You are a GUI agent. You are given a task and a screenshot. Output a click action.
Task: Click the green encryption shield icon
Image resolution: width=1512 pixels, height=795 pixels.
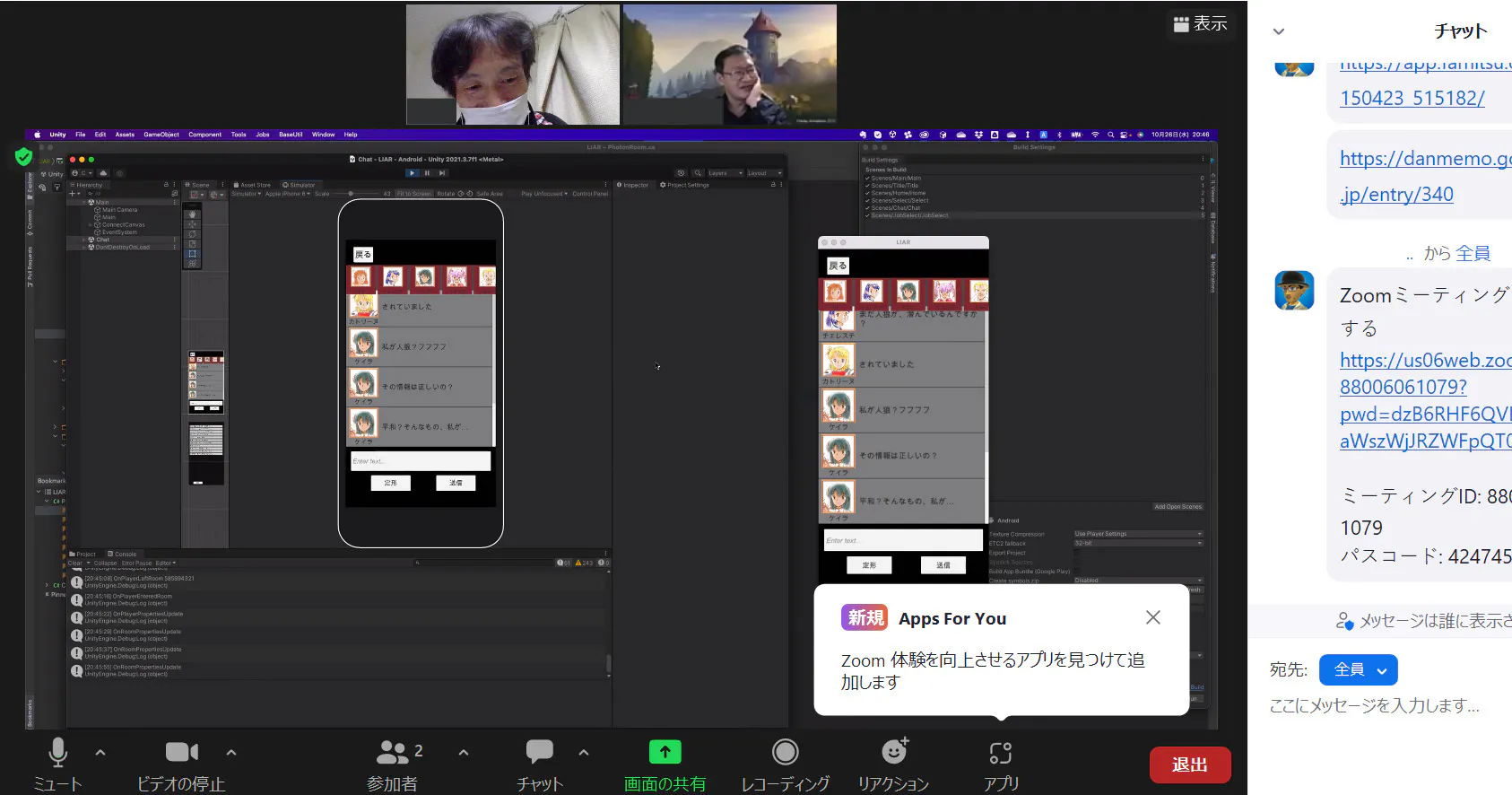coord(24,158)
